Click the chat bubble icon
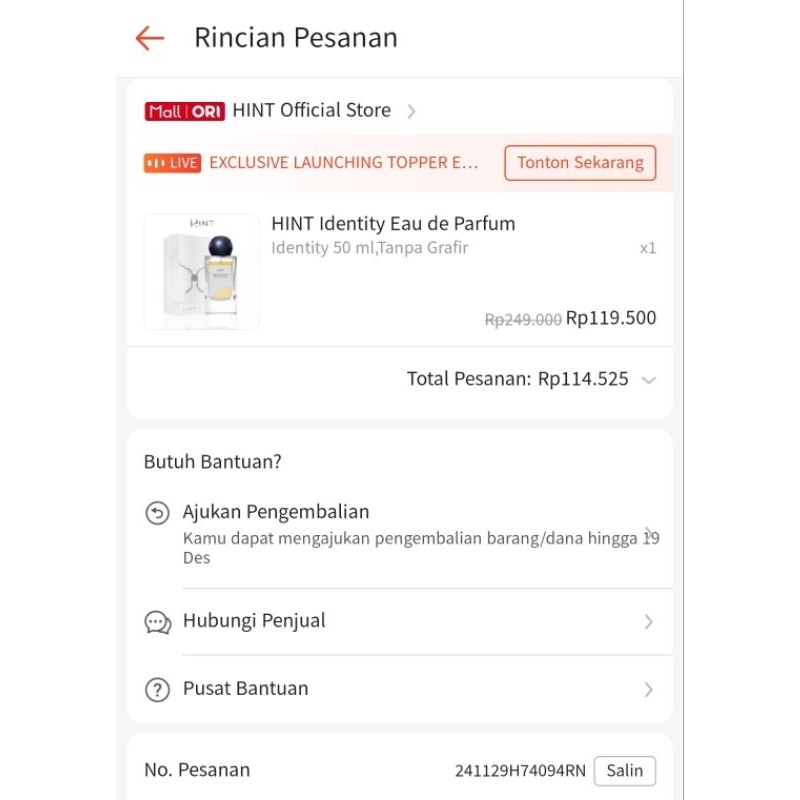 (157, 622)
